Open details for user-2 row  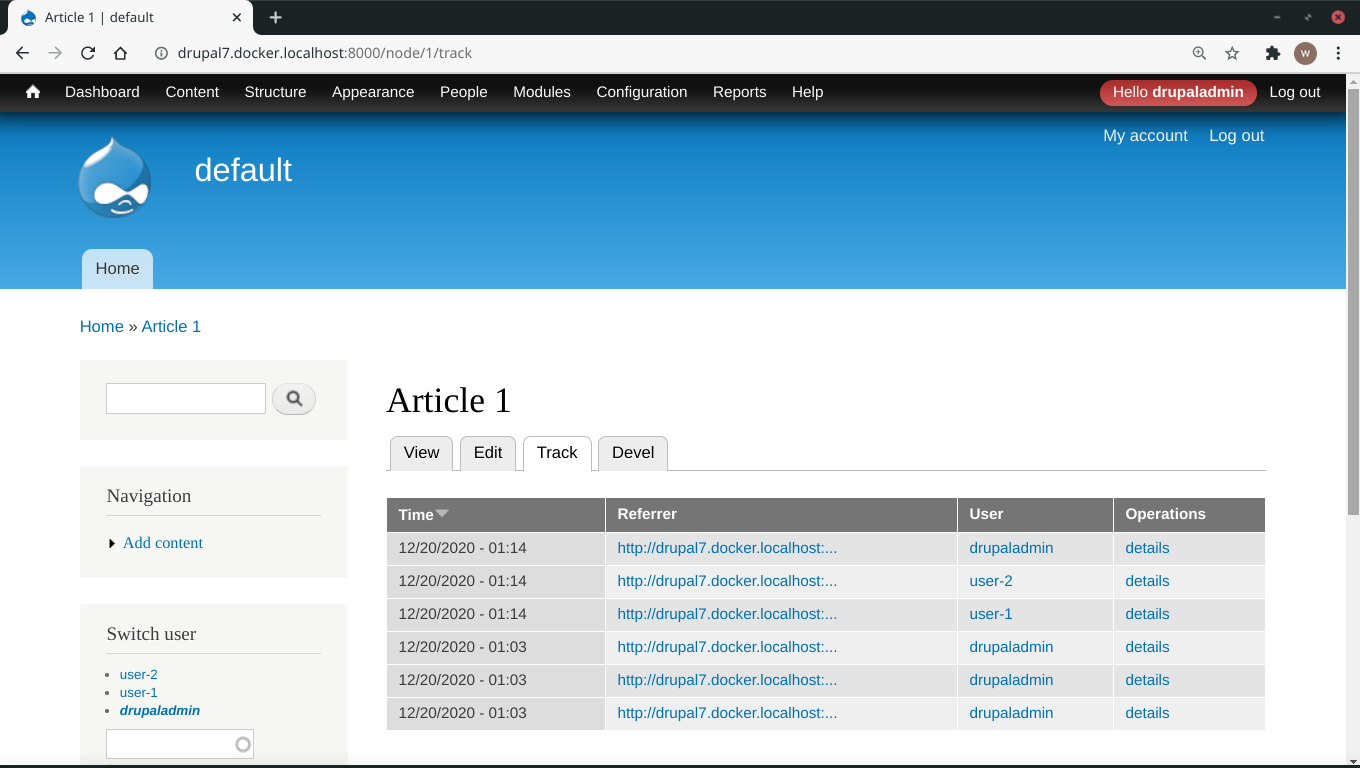(1147, 581)
